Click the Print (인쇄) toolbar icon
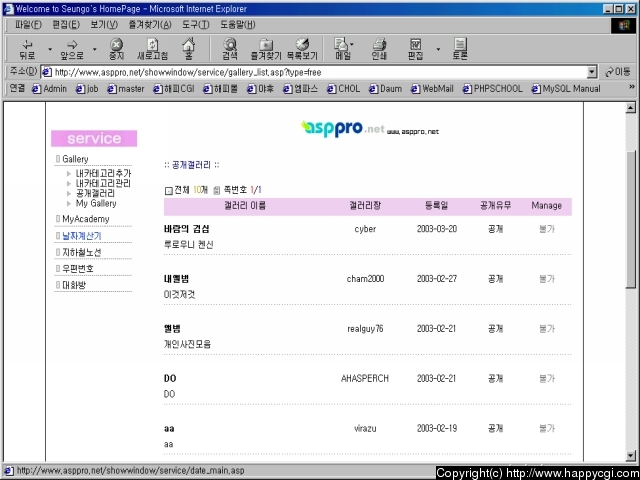This screenshot has width=640, height=480. pyautogui.click(x=379, y=49)
